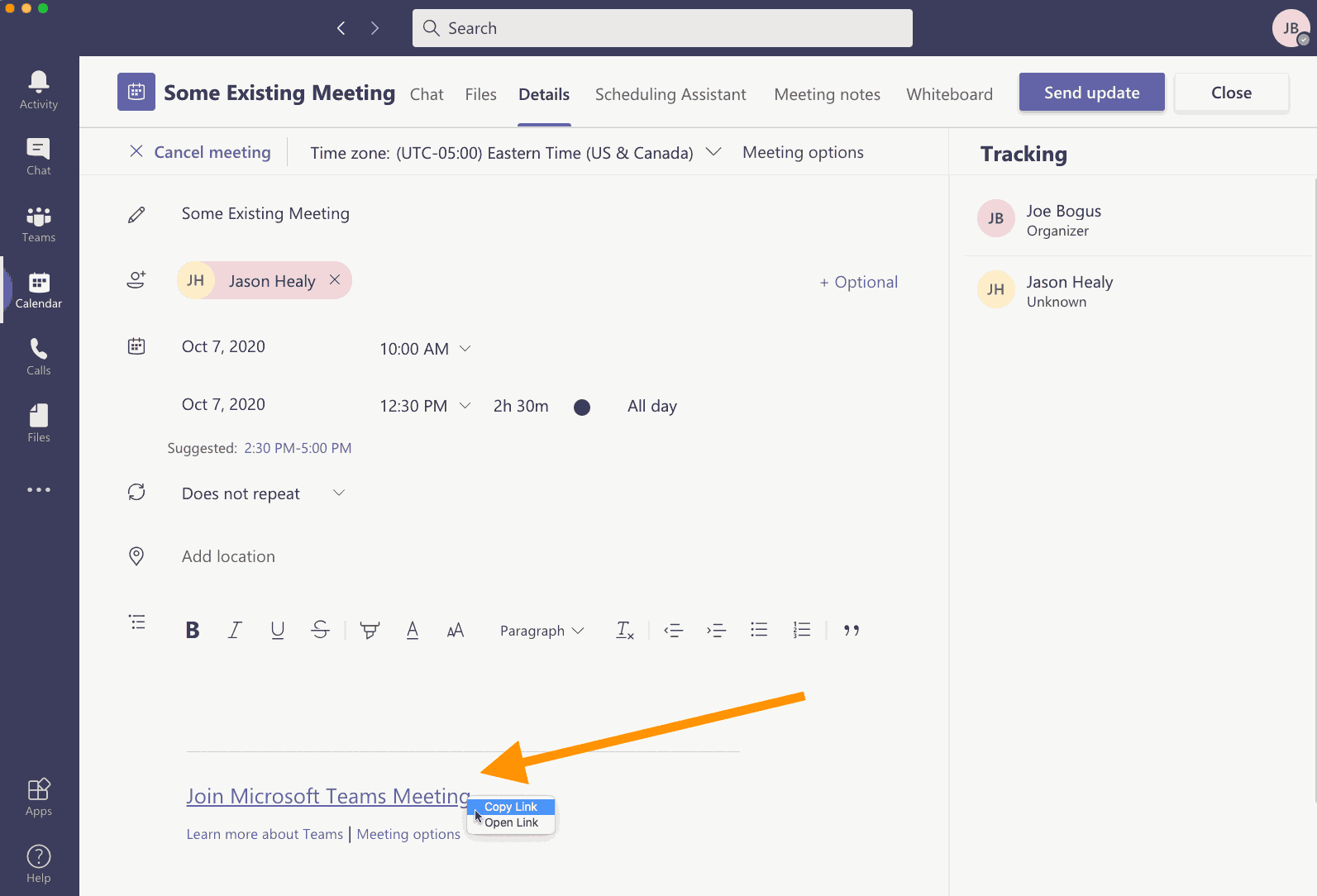This screenshot has height=896, width=1317.
Task: Expand the time zone dropdown
Action: pyautogui.click(x=713, y=152)
